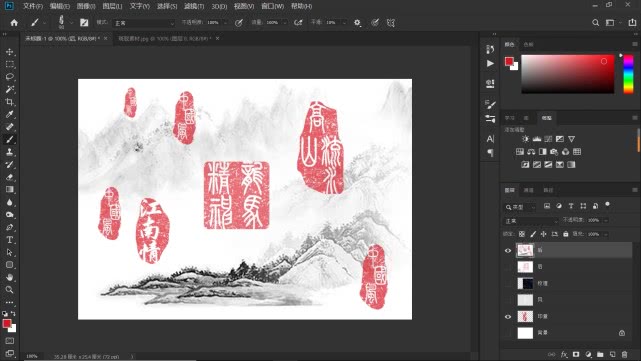Screen dimensions: 641x361
Task: Select the Crop tool
Action: pos(9,102)
